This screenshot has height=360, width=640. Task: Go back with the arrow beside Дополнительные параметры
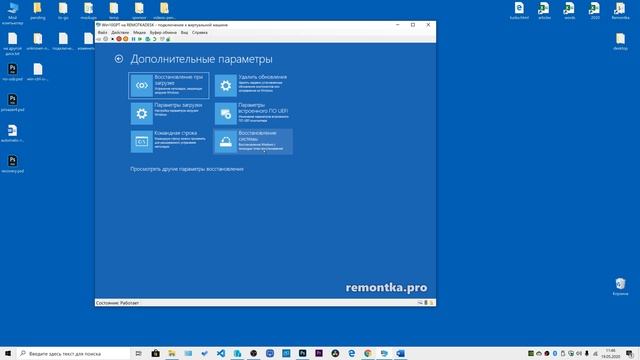point(119,59)
